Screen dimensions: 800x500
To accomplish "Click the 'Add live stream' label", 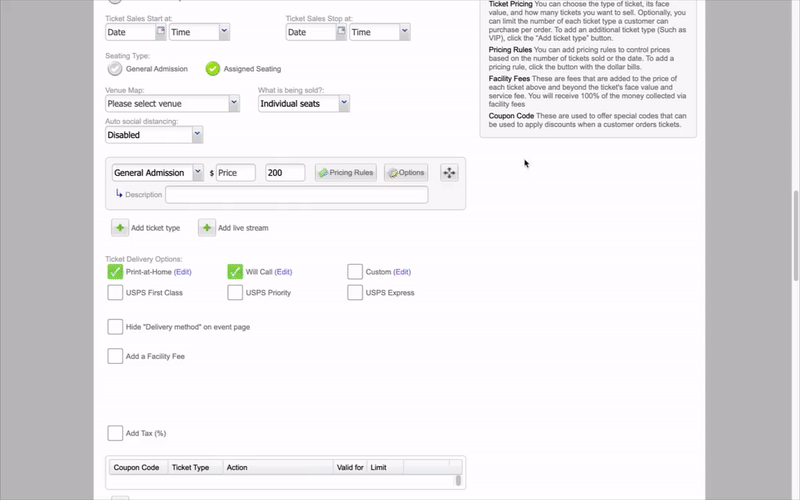I will pyautogui.click(x=243, y=228).
